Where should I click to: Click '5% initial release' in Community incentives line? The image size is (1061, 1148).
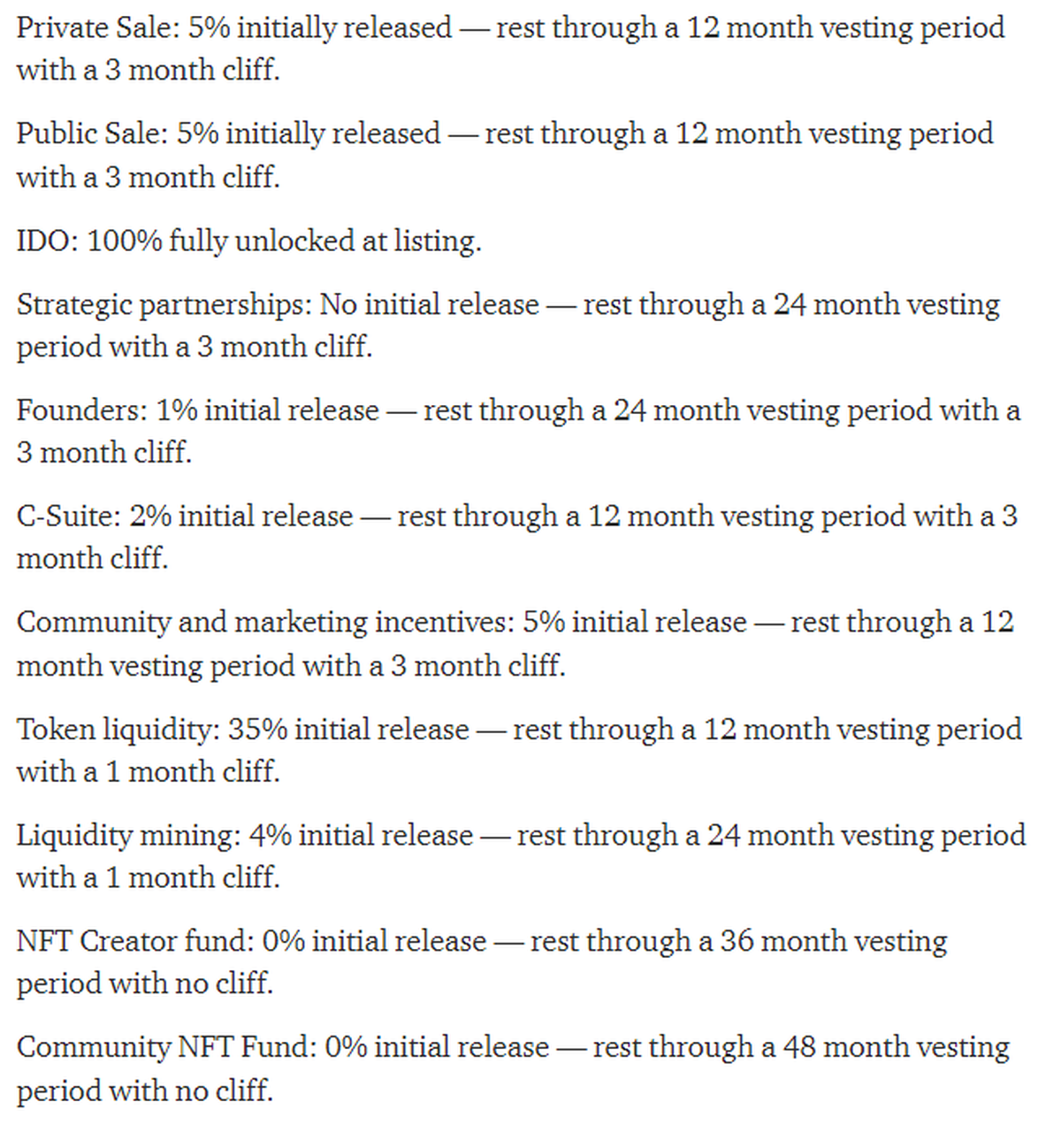634,623
